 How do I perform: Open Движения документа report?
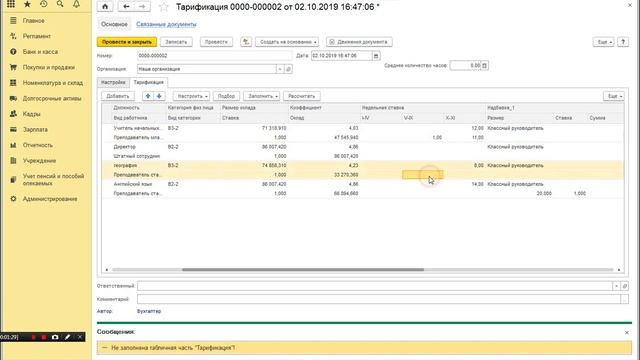click(x=359, y=42)
